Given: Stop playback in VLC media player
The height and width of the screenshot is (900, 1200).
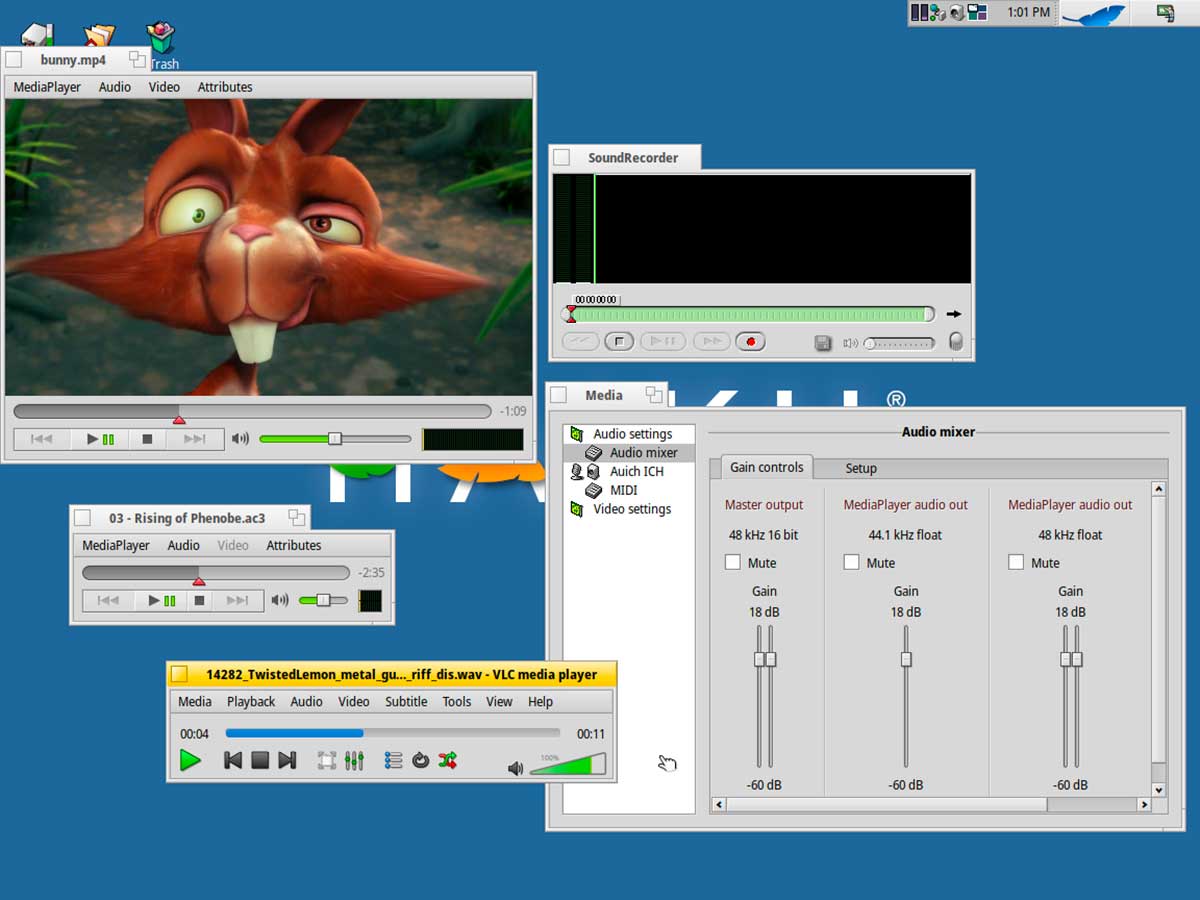Looking at the screenshot, I should coord(260,760).
